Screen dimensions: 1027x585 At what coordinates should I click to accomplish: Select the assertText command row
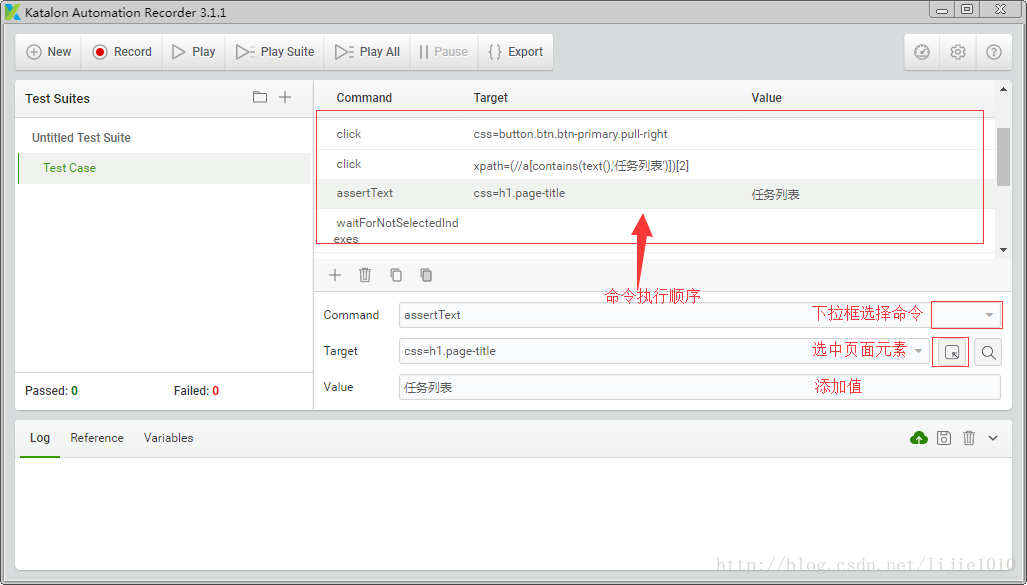[x=656, y=194]
